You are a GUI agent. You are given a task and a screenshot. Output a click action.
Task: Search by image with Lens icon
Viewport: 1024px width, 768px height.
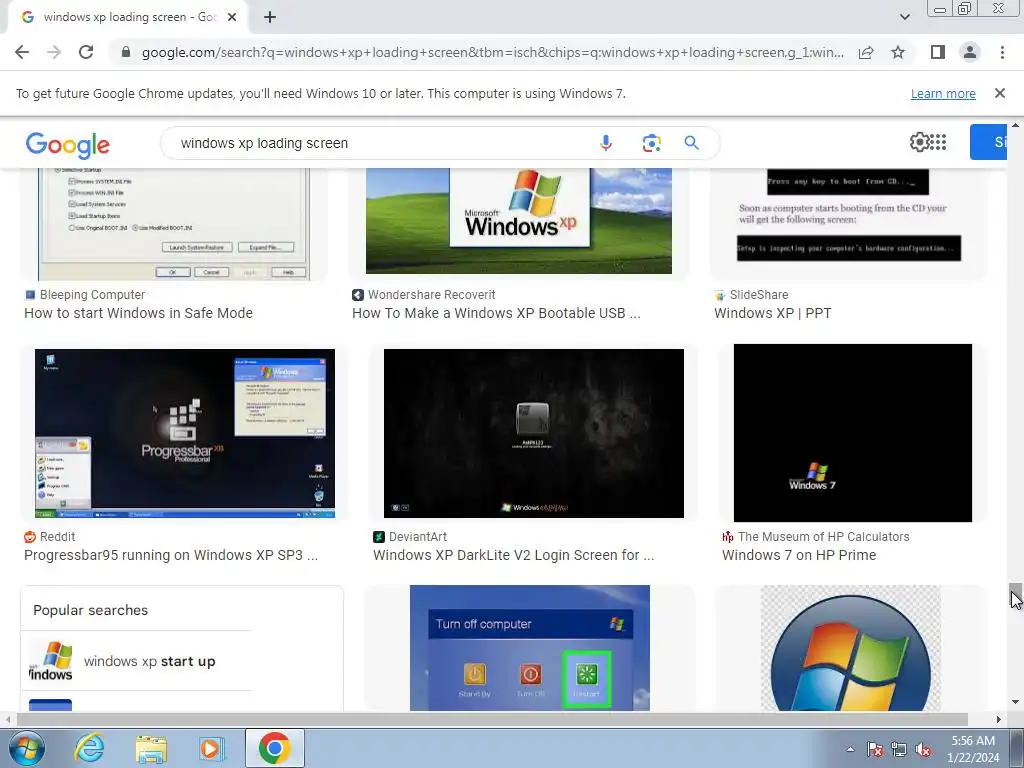coord(651,143)
